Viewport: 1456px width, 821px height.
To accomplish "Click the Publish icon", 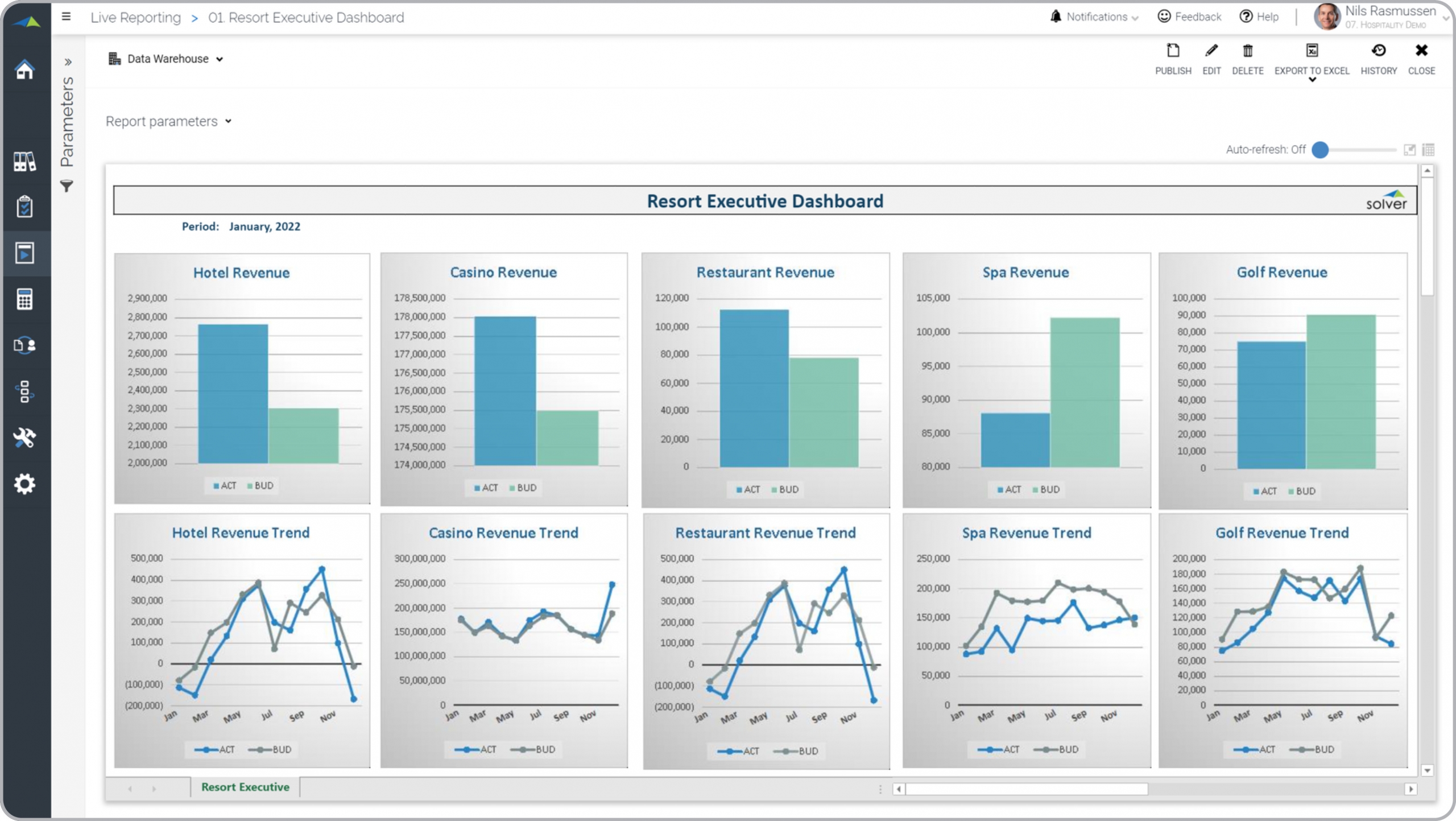I will tap(1173, 51).
